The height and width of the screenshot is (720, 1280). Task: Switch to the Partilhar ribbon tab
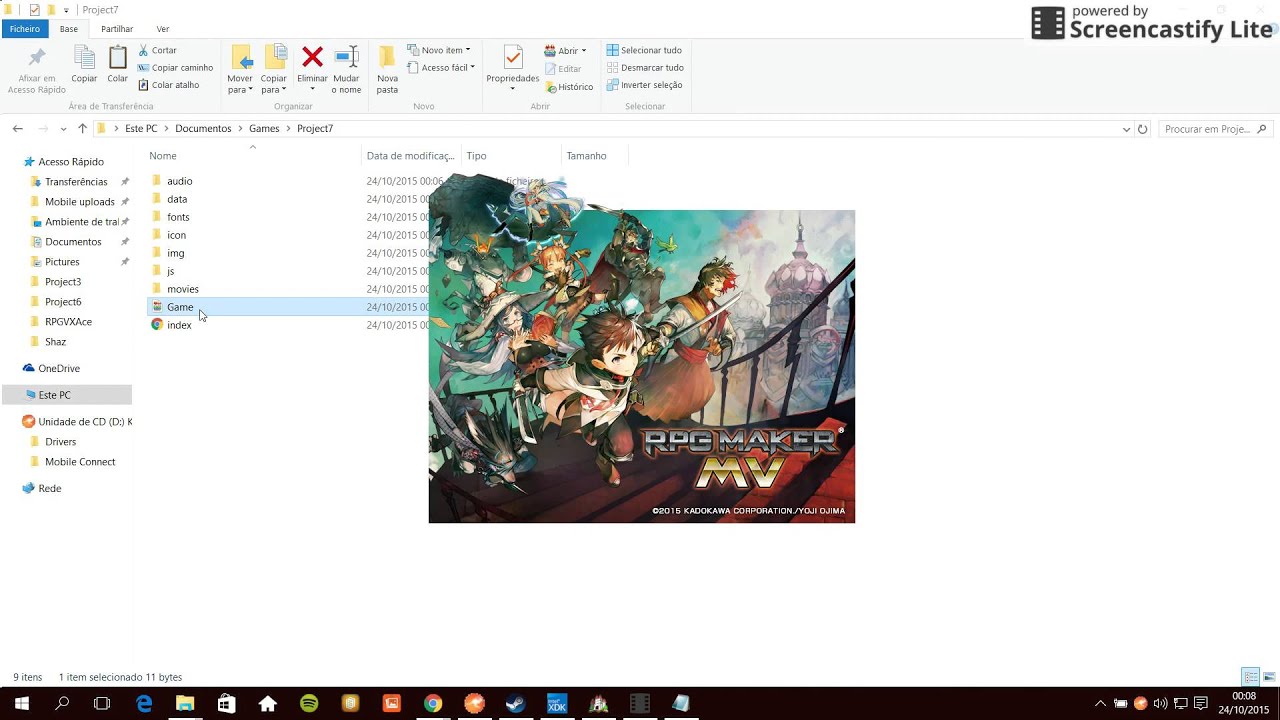pyautogui.click(x=117, y=29)
